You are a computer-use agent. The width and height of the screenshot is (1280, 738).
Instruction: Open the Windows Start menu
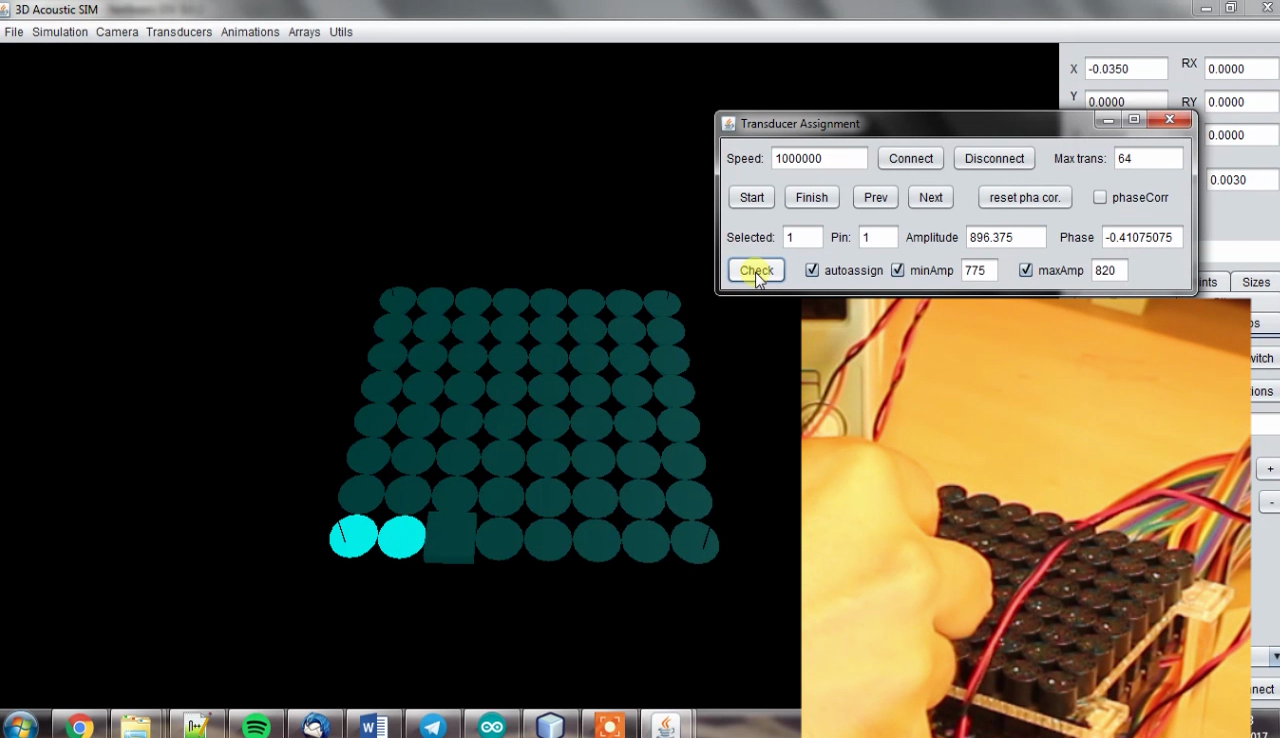(22, 724)
